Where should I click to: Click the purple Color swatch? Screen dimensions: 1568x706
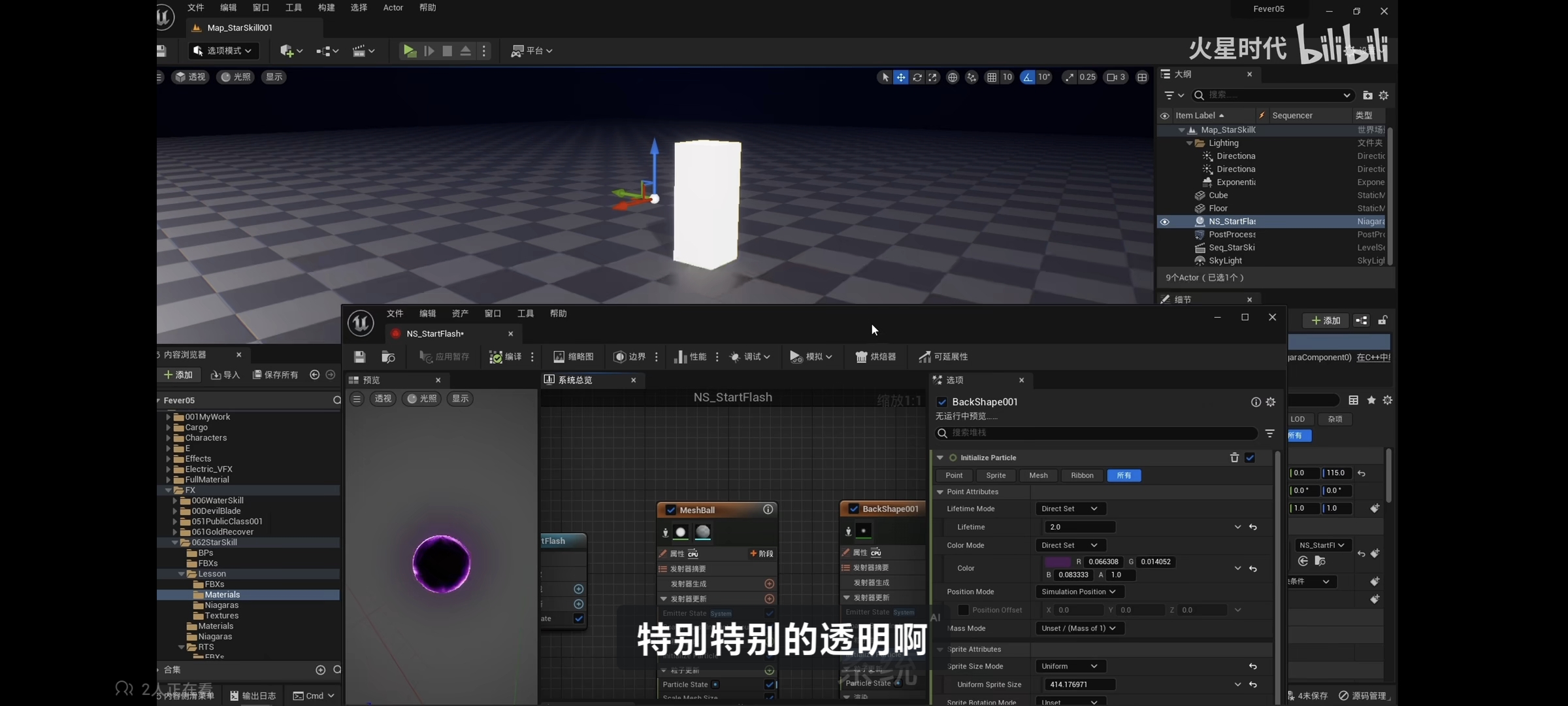point(1058,562)
